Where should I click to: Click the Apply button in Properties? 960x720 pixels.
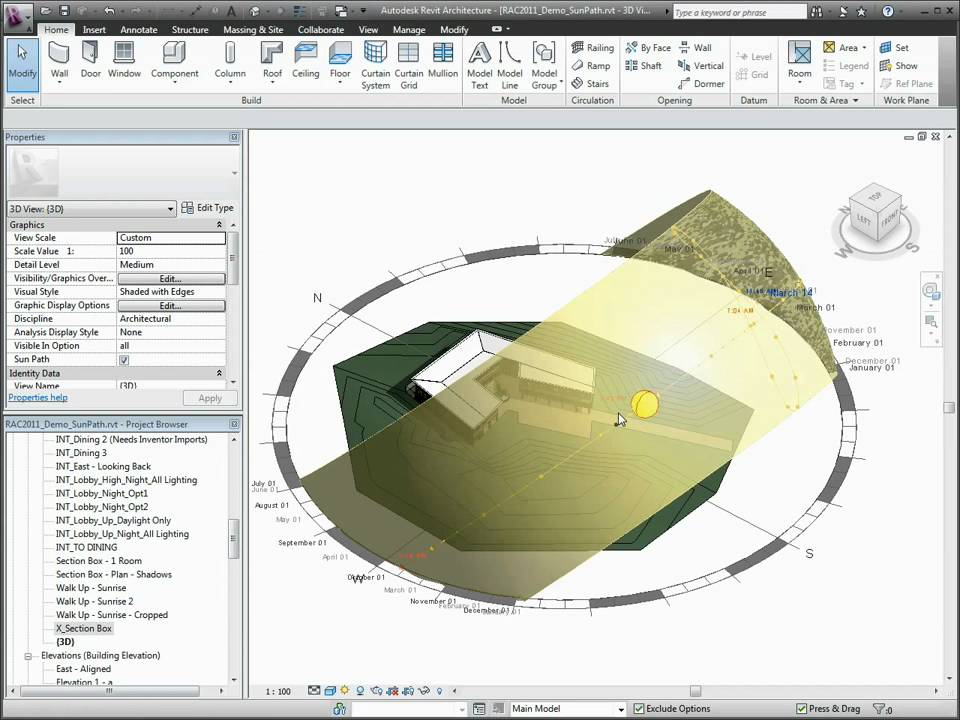click(x=210, y=398)
